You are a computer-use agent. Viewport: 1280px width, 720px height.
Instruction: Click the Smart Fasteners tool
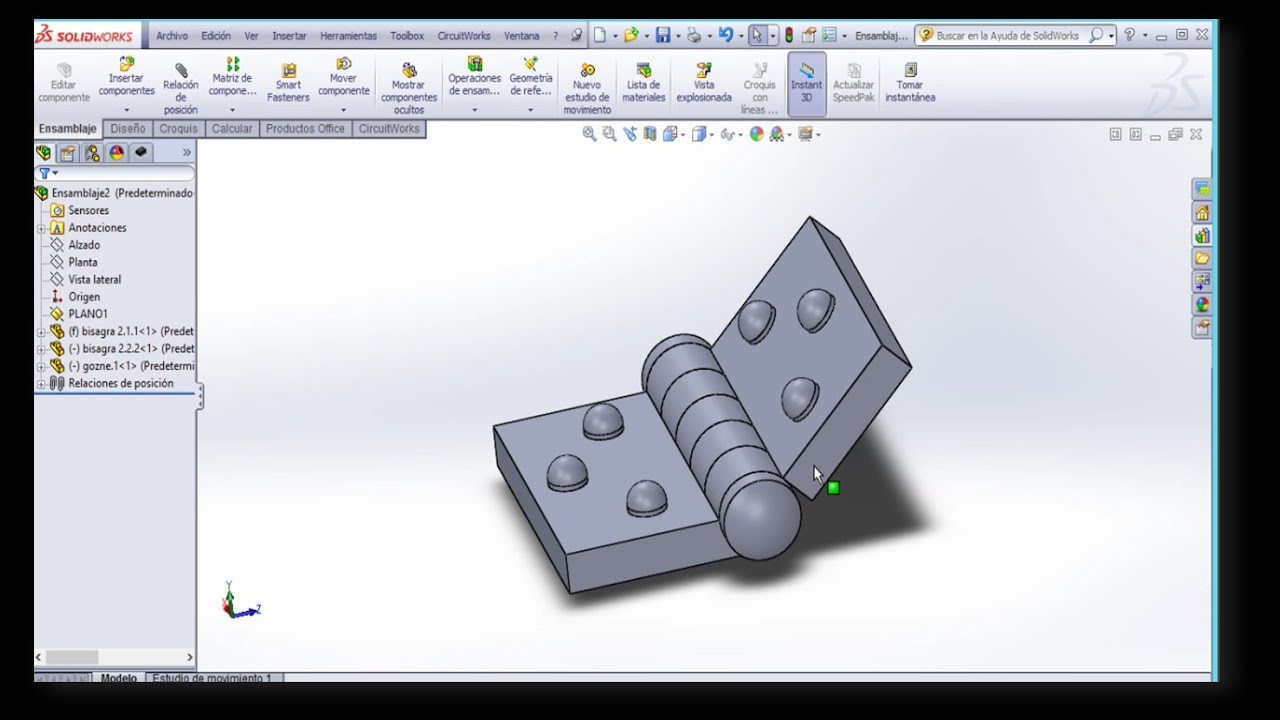[x=288, y=84]
